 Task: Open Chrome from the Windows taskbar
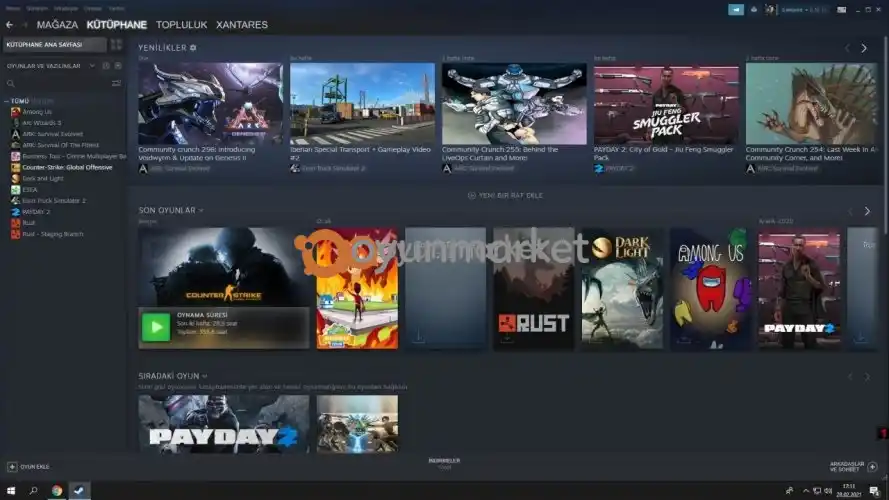click(x=57, y=490)
